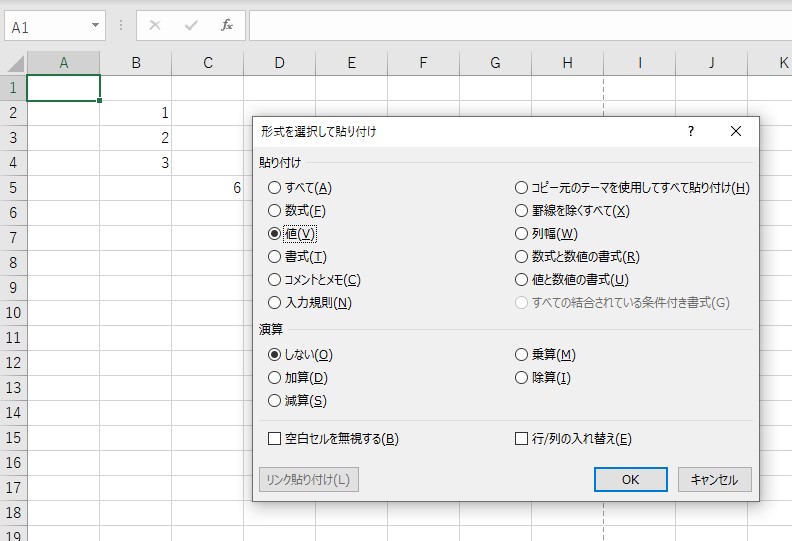Image resolution: width=792 pixels, height=541 pixels.
Task: Select the 乗算(M) operation radio button
Action: click(521, 355)
